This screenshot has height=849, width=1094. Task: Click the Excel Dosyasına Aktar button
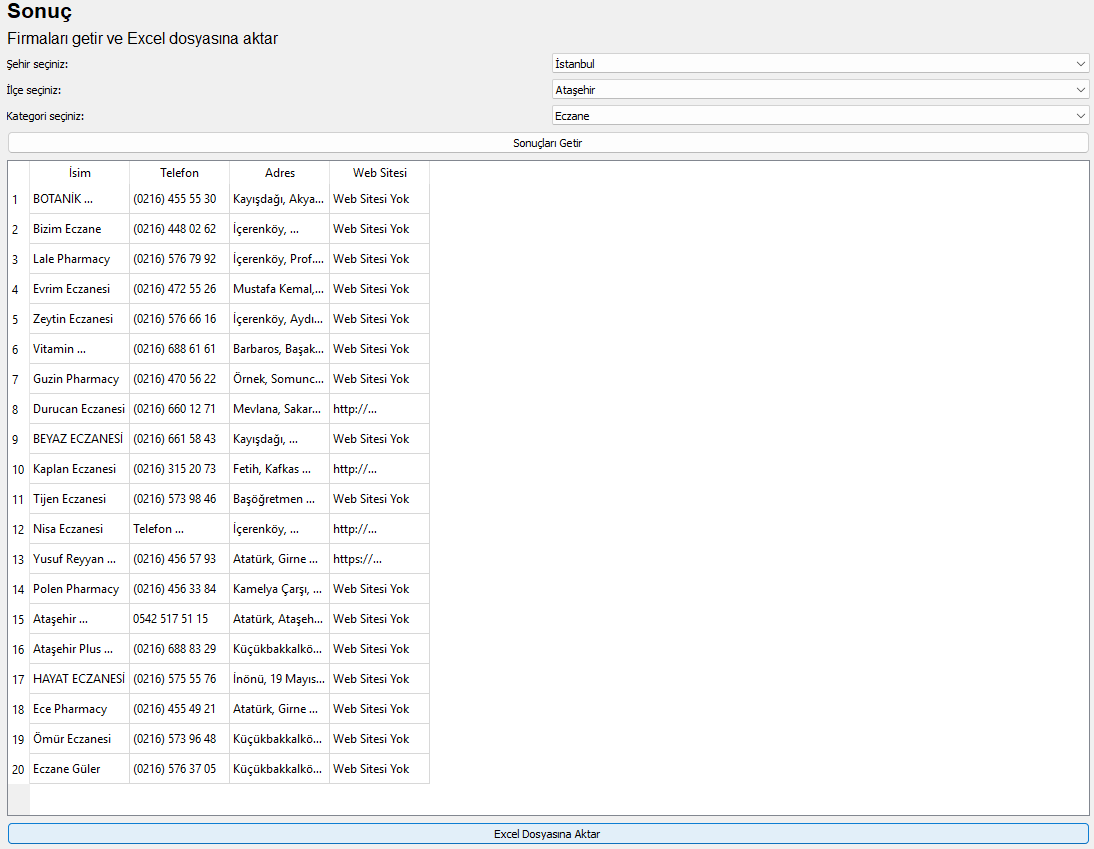pos(548,834)
